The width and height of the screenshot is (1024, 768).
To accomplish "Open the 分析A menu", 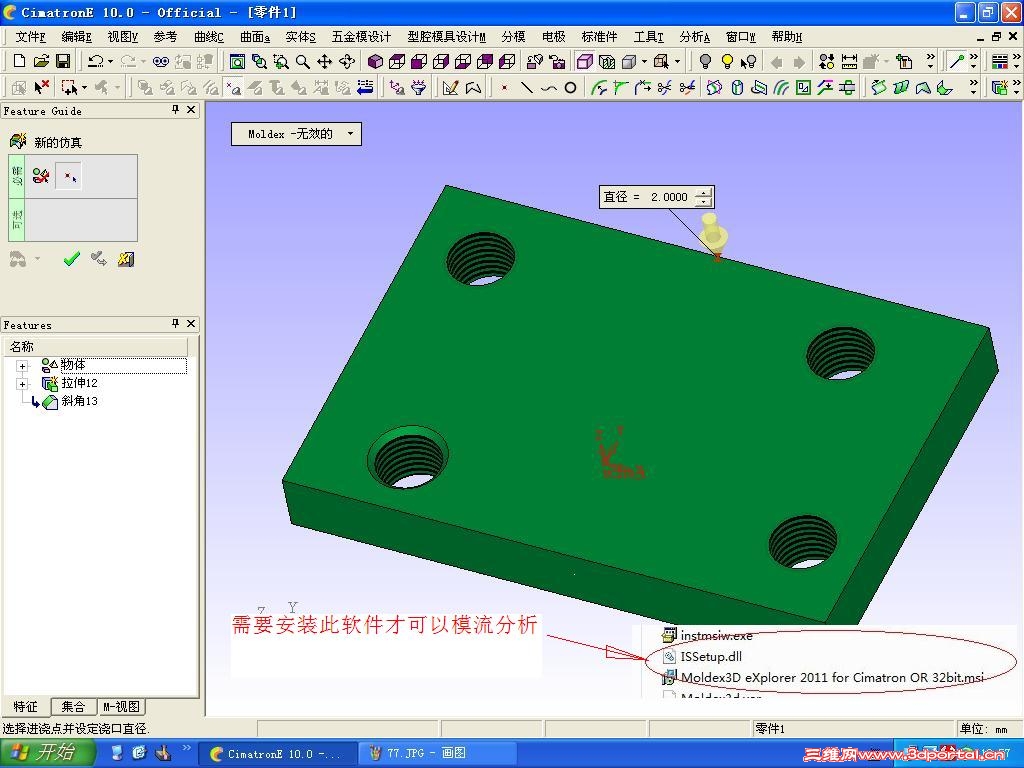I will [695, 37].
